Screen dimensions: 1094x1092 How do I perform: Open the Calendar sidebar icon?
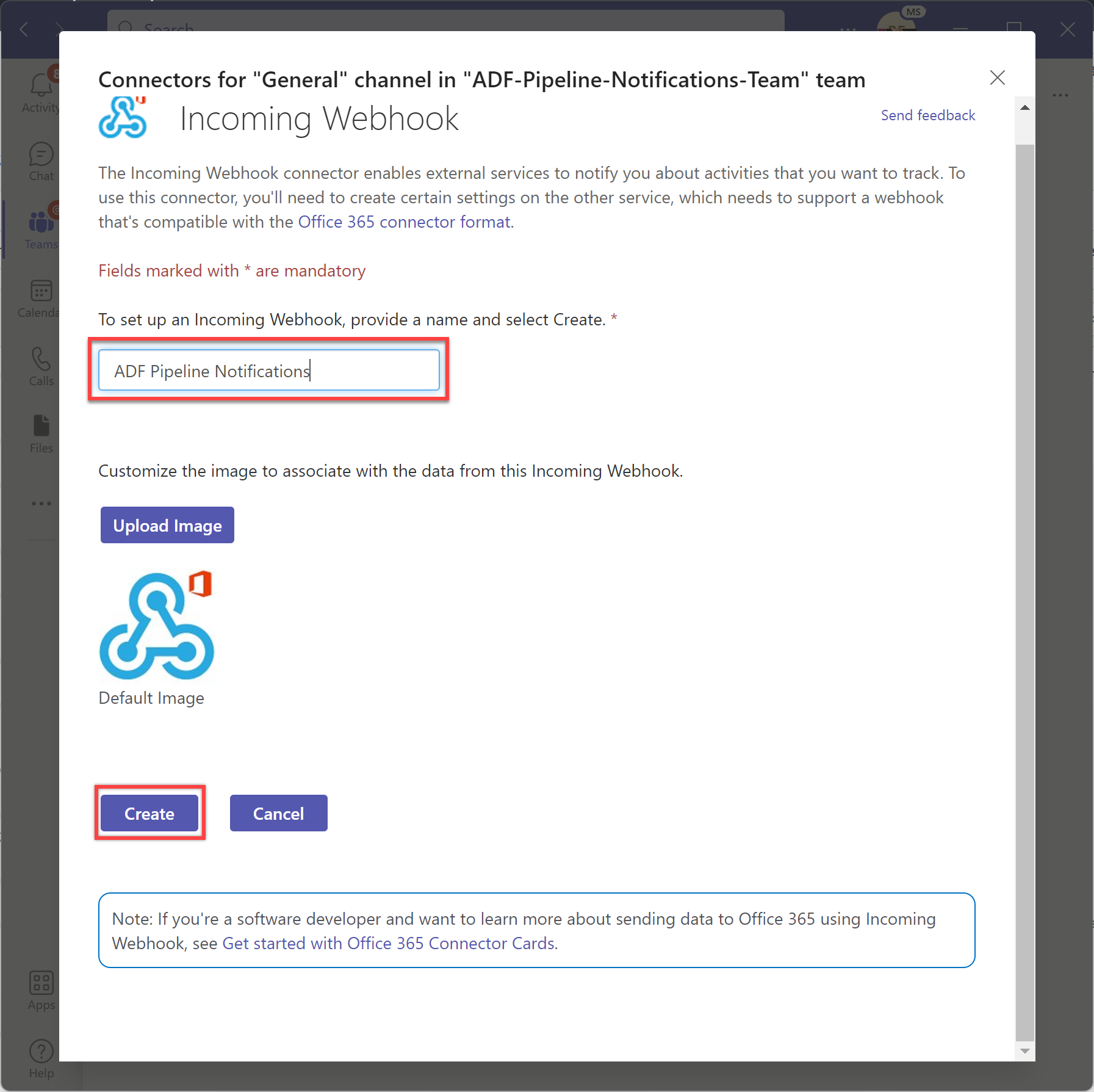(41, 291)
